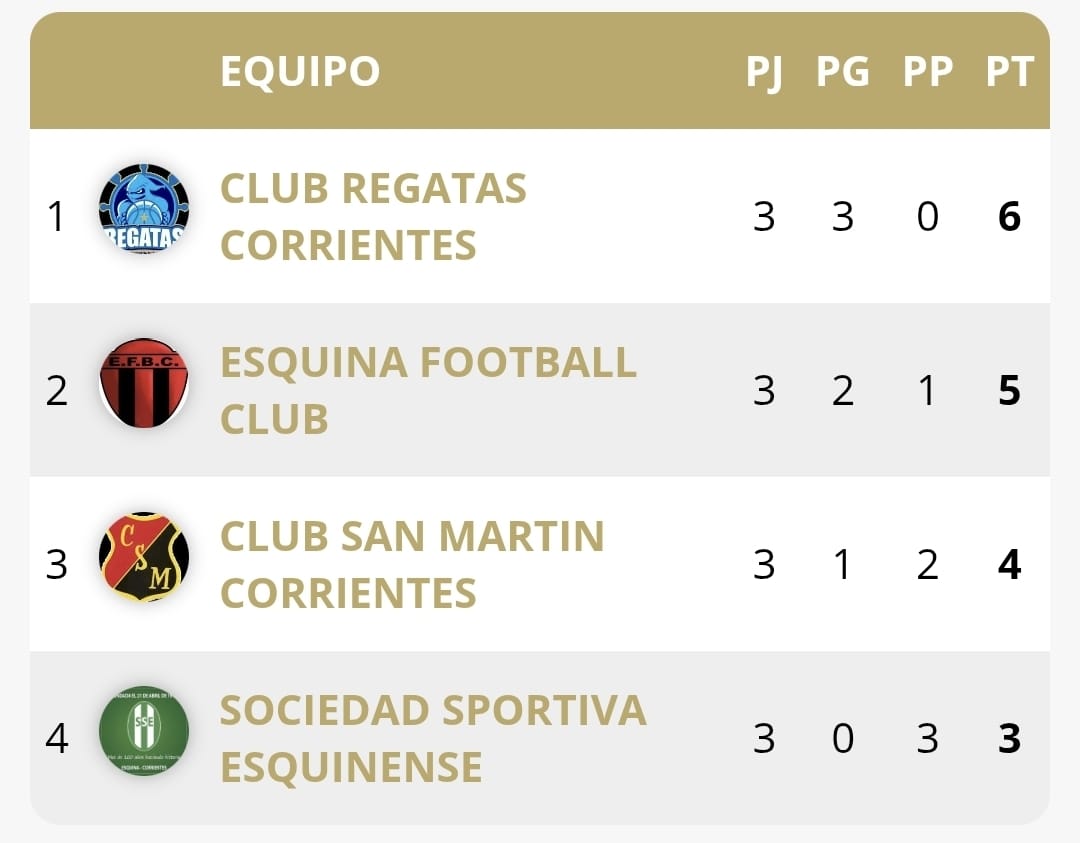Click the Club Regatas Corrientes logo
The image size is (1080, 843).
[x=144, y=209]
